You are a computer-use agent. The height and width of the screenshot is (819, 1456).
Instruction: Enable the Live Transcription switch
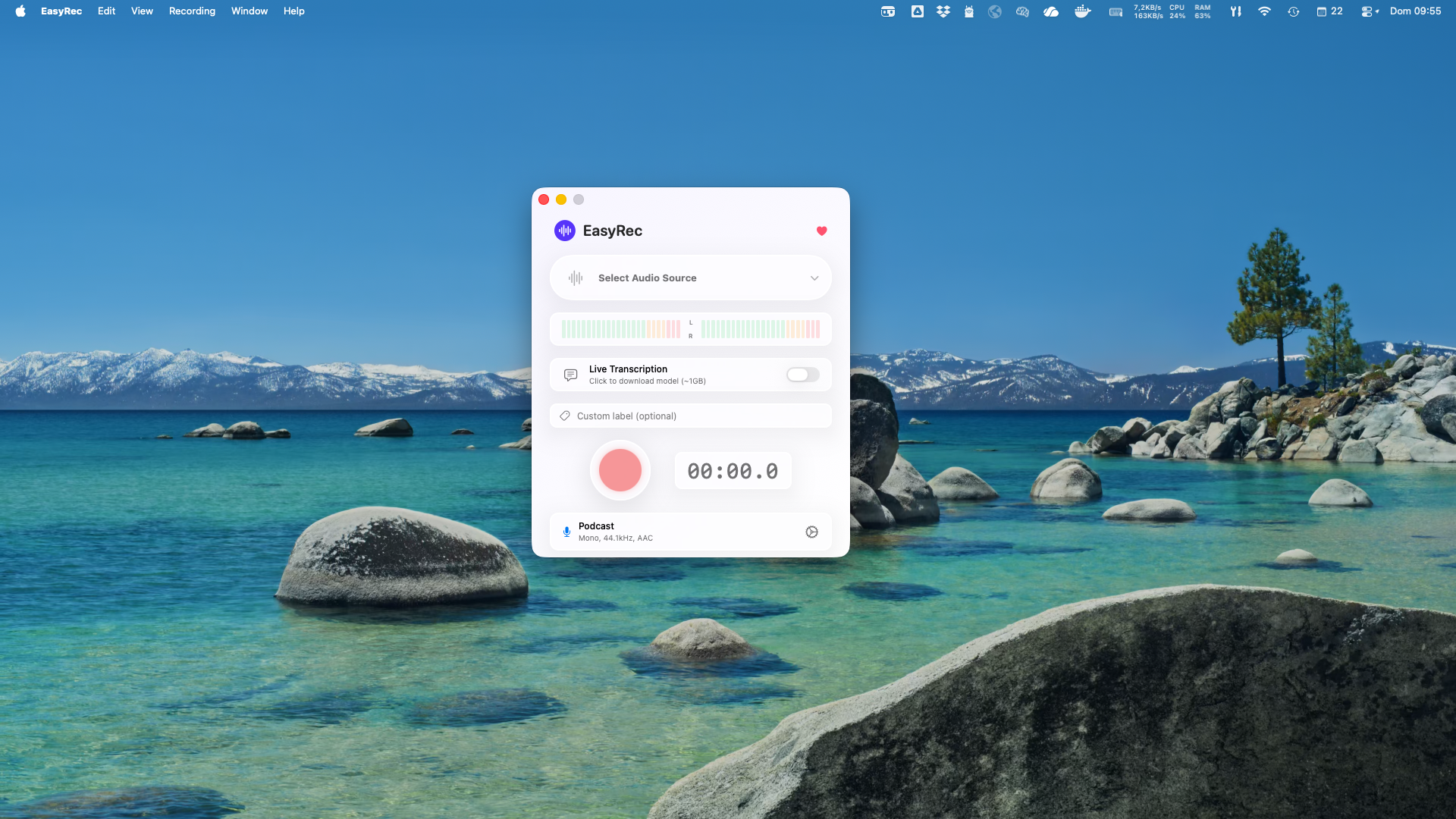[x=802, y=375]
